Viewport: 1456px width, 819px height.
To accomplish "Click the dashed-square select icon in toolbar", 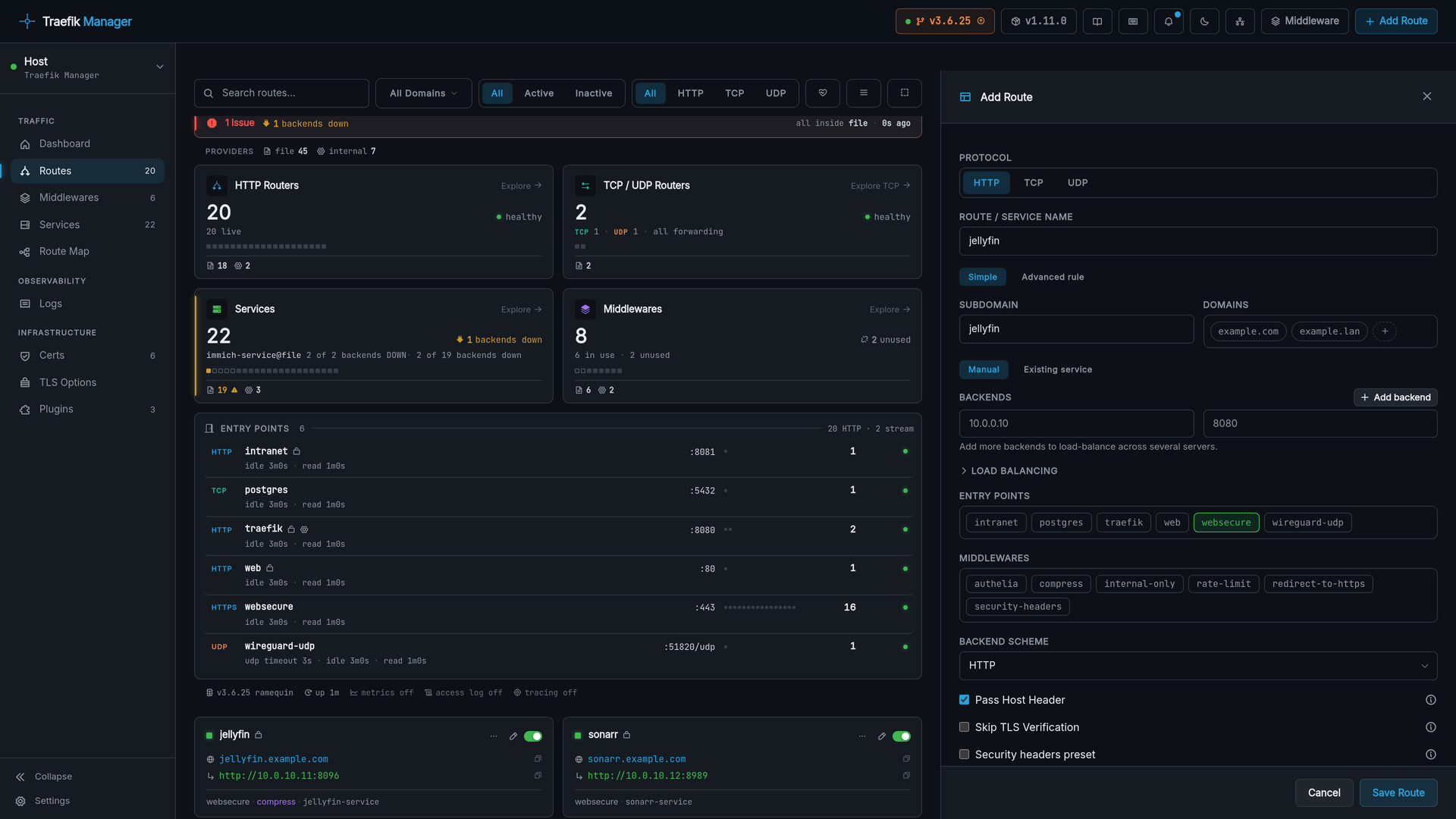I will [x=905, y=93].
